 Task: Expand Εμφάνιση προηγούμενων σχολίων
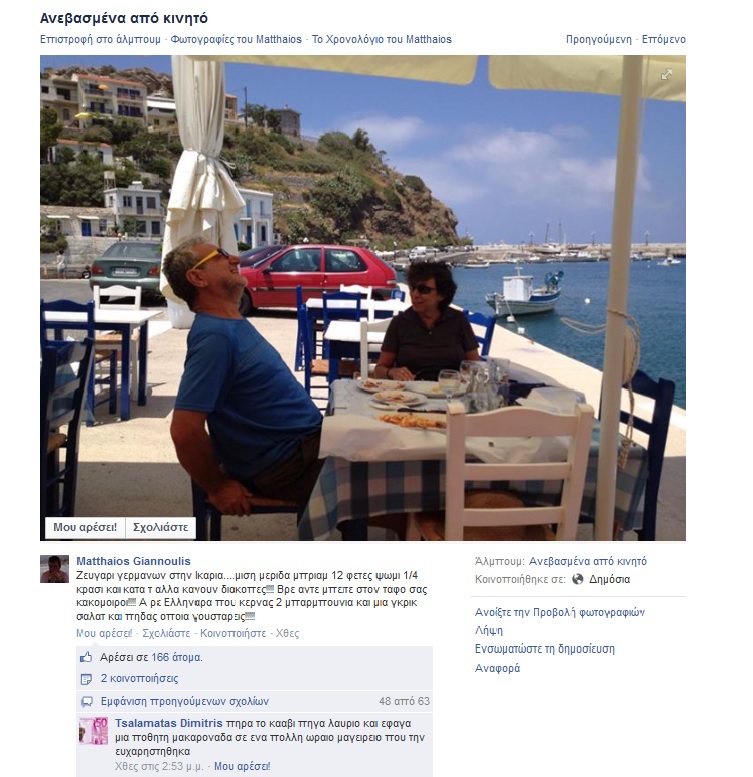185,702
